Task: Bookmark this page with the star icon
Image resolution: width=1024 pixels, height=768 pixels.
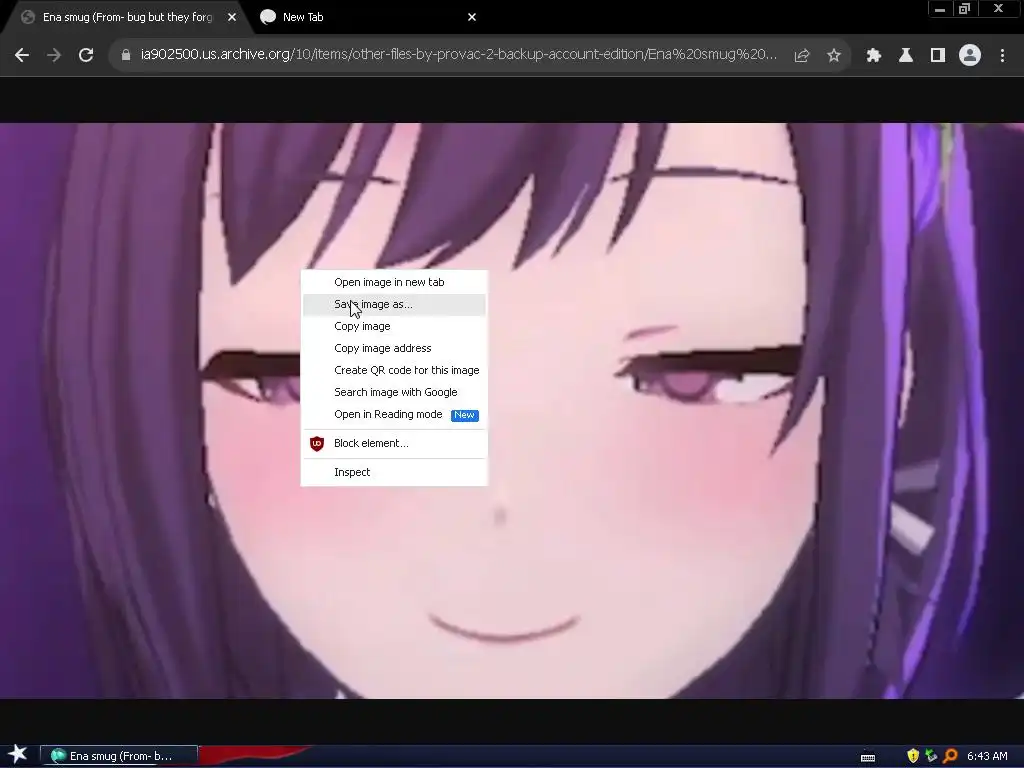Action: click(833, 56)
